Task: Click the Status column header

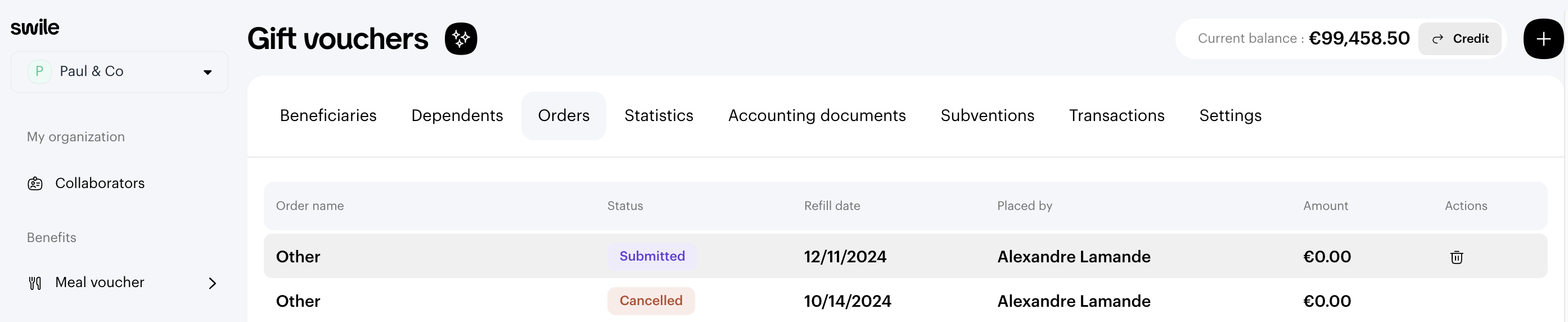Action: click(x=624, y=205)
